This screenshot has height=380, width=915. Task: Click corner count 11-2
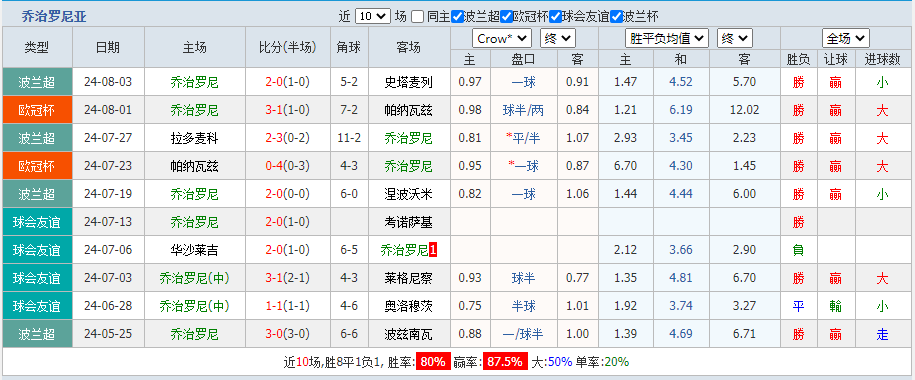pos(349,138)
